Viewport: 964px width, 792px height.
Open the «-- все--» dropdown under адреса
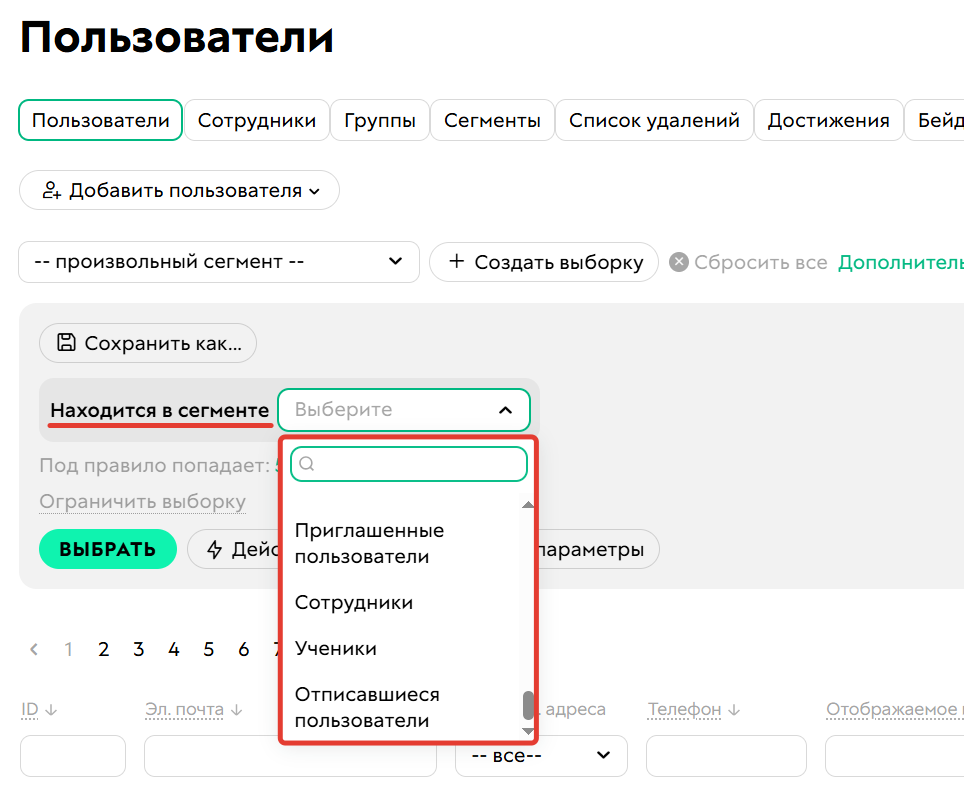coord(540,756)
